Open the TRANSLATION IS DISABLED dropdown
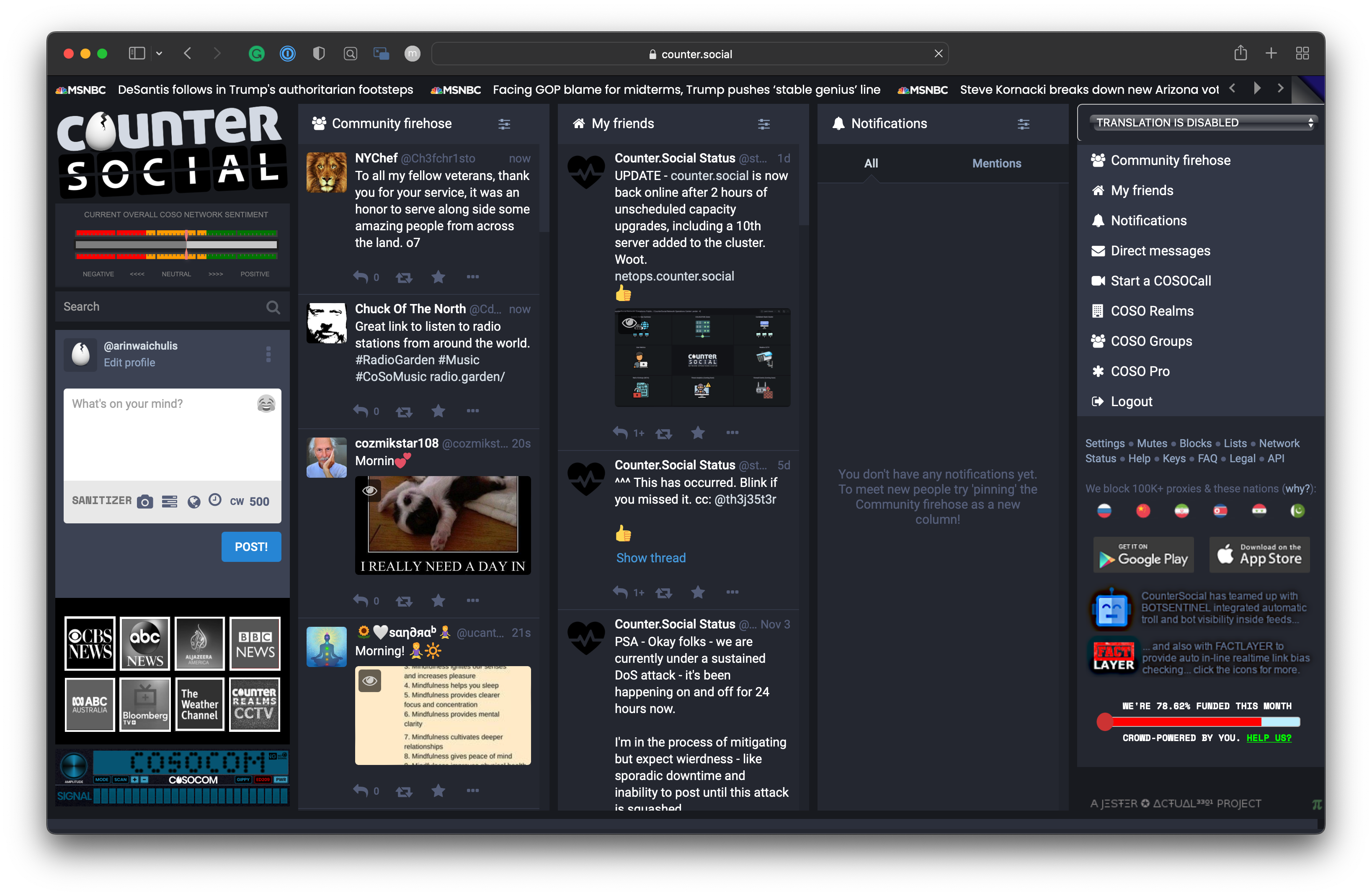 pyautogui.click(x=1202, y=122)
